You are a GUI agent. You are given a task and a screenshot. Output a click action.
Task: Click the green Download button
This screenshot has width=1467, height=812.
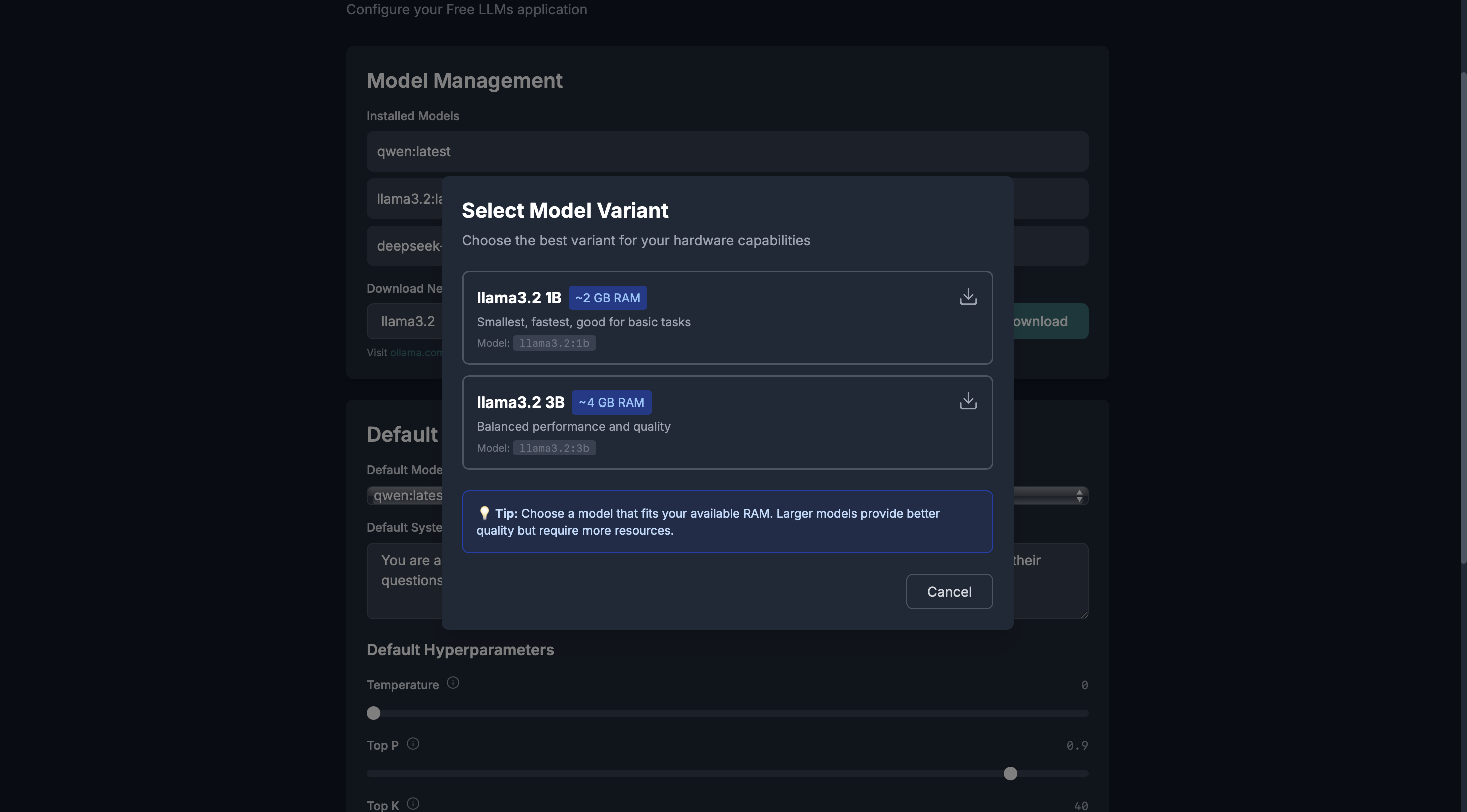coord(1051,321)
